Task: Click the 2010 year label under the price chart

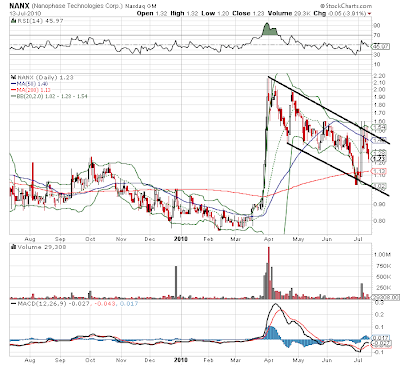Action: pyautogui.click(x=181, y=239)
